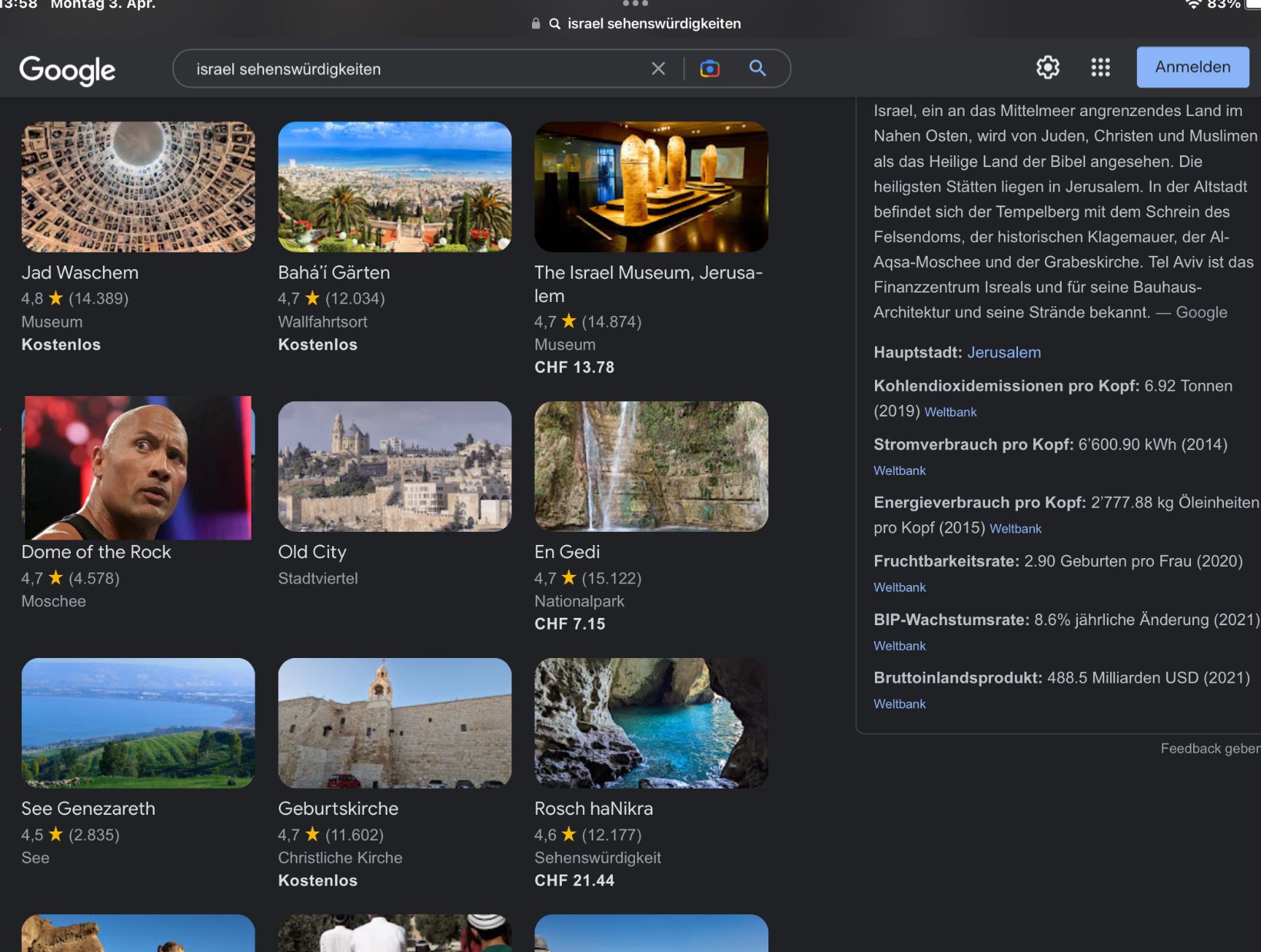Click the Jerusalem capital link
Screen dimensions: 1261x952
1003,352
